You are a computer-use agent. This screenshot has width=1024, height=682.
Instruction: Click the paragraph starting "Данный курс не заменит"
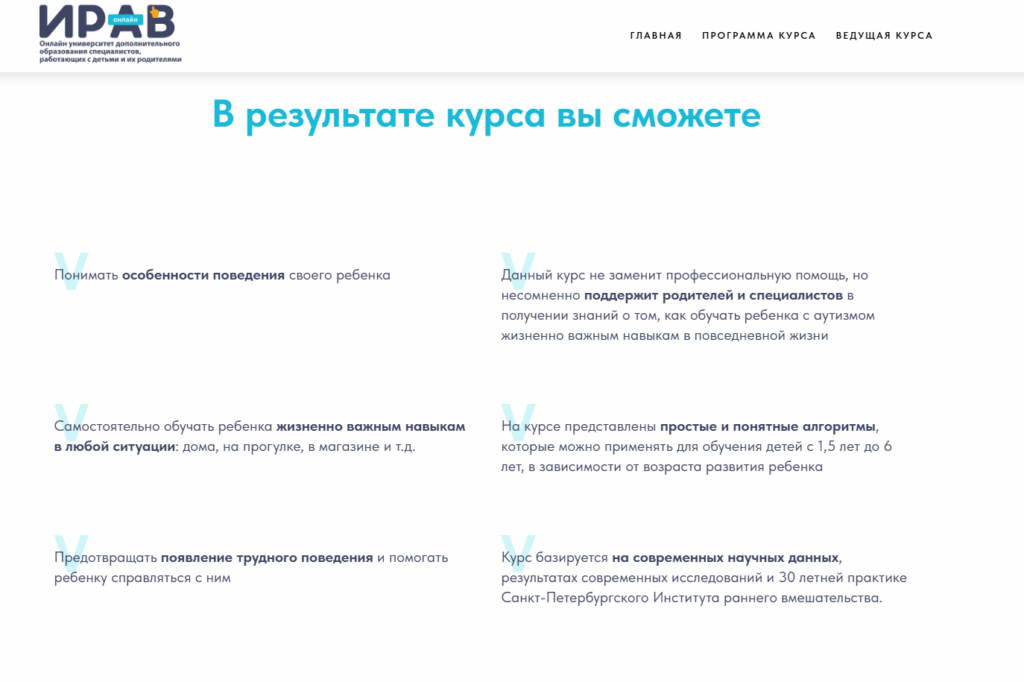tap(688, 305)
